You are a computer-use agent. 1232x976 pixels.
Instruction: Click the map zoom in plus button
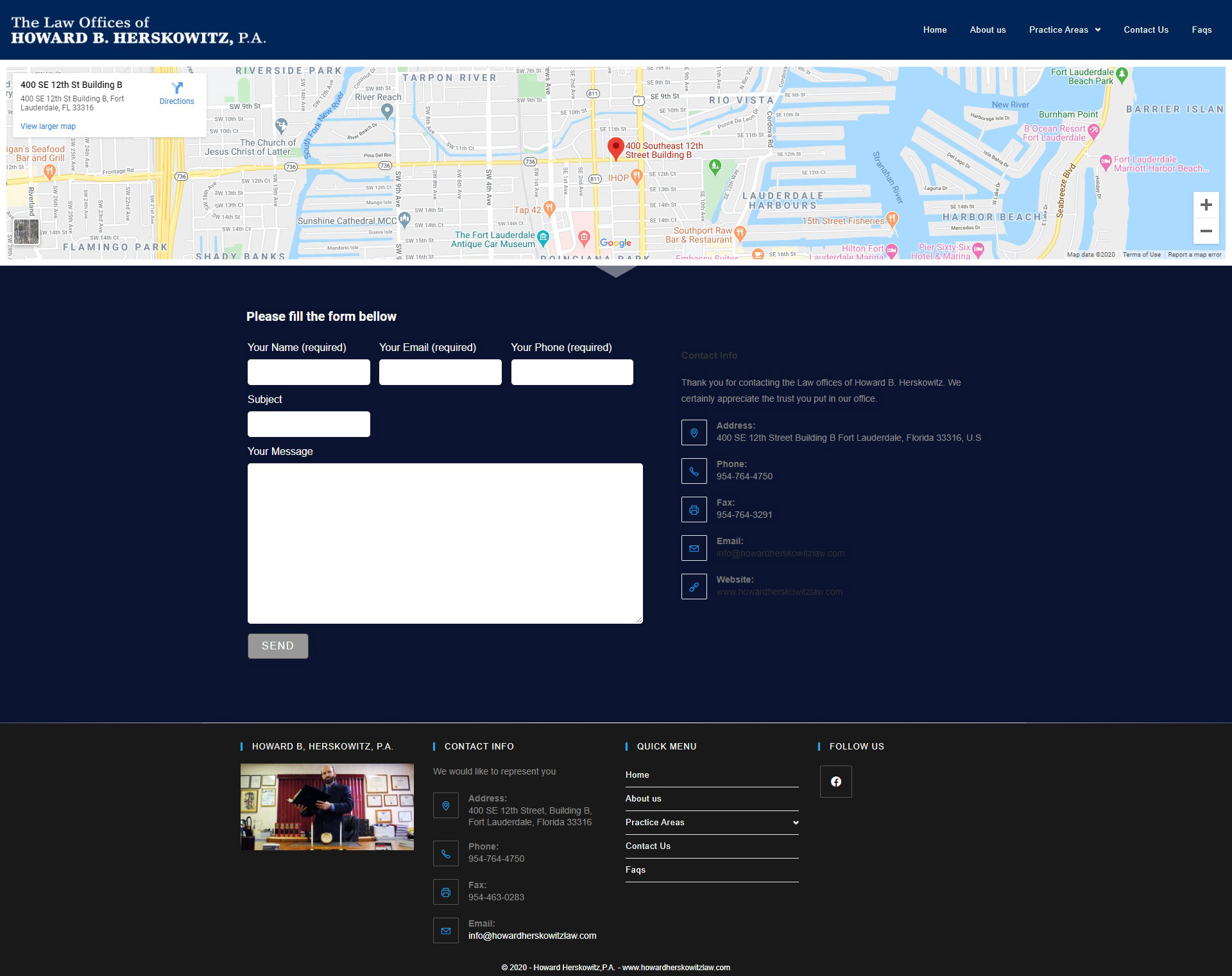(1206, 205)
